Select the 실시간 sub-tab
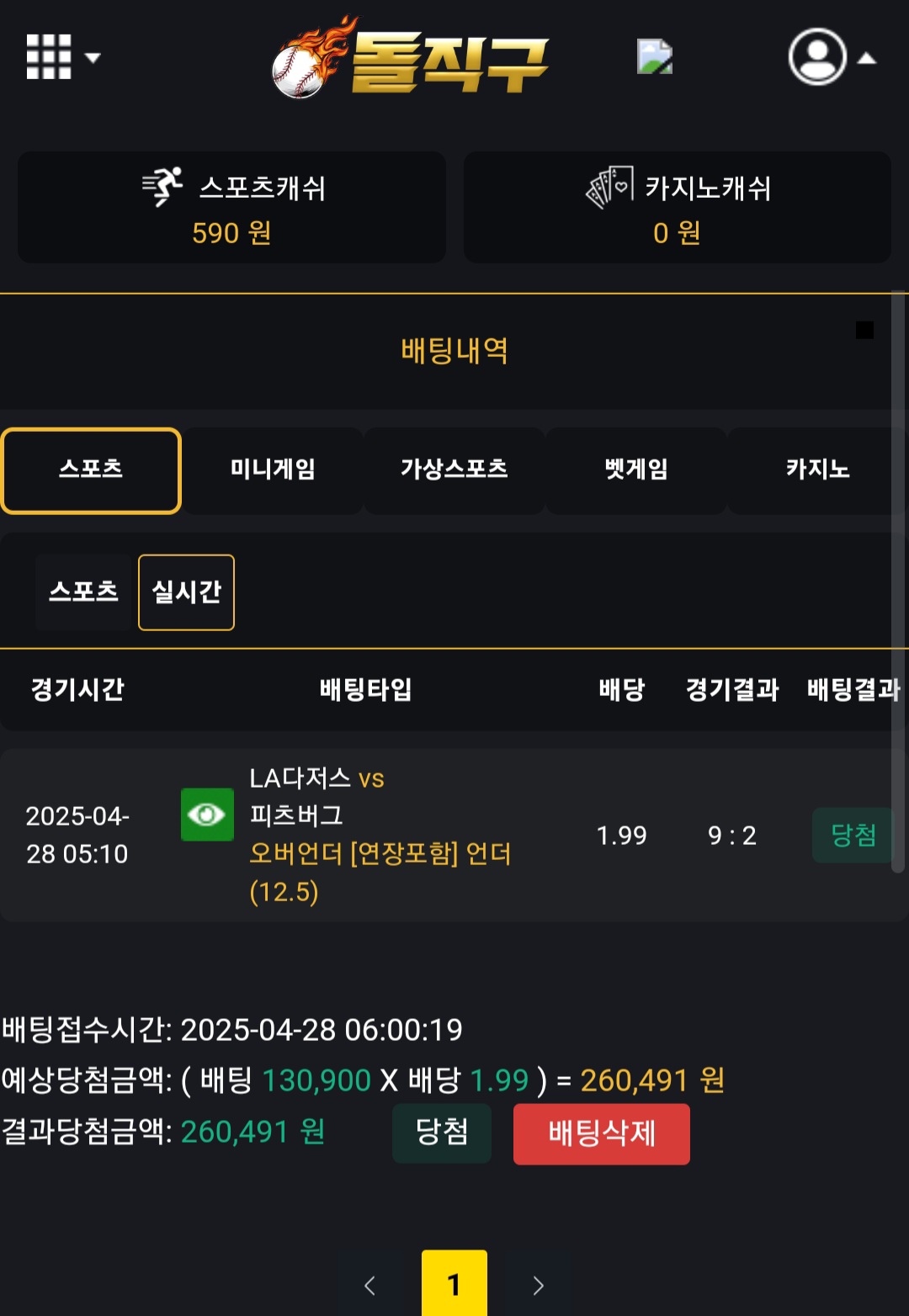The width and height of the screenshot is (909, 1316). [186, 592]
